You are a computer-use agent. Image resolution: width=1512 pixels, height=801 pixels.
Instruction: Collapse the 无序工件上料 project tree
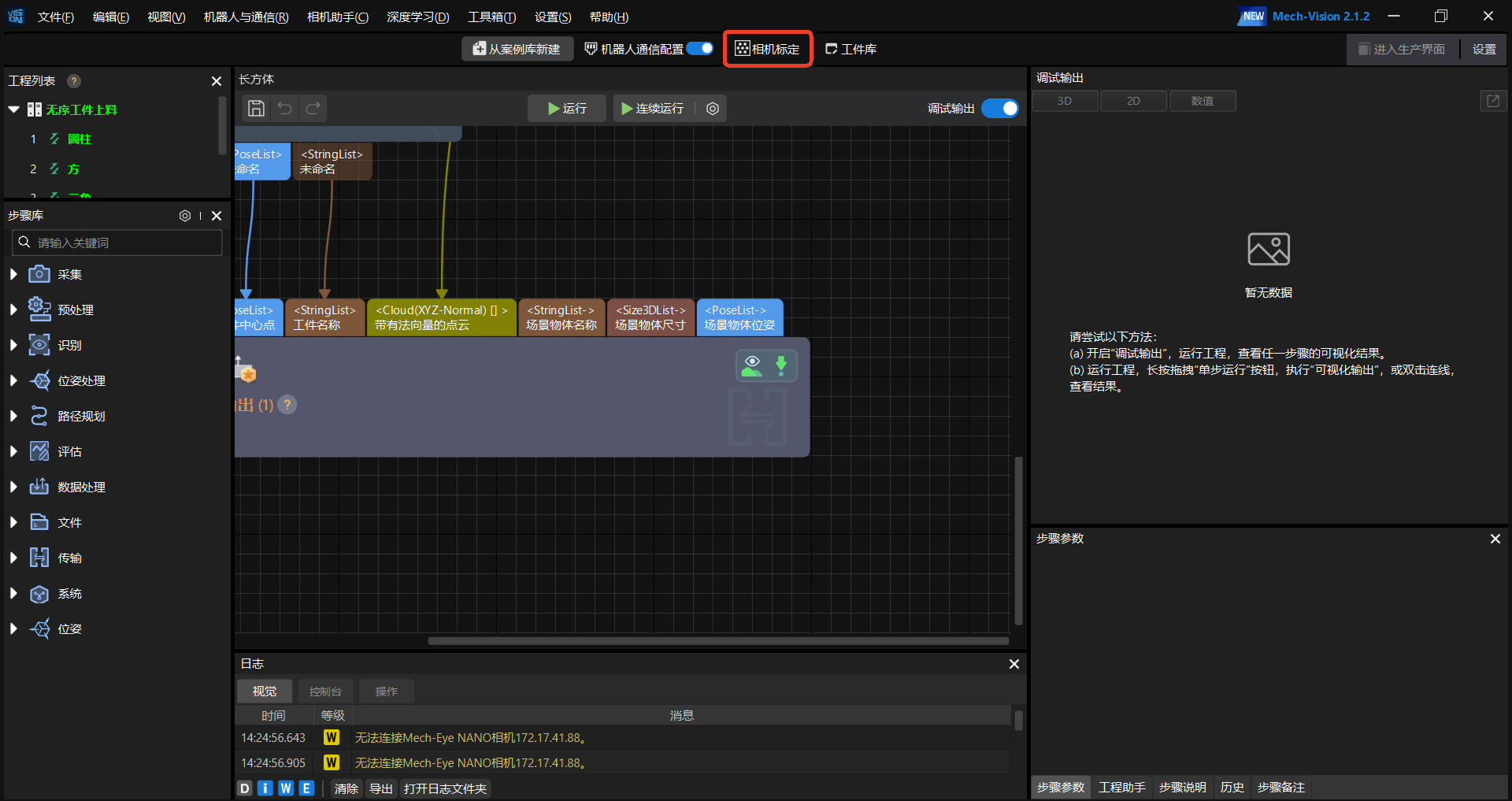pyautogui.click(x=14, y=110)
